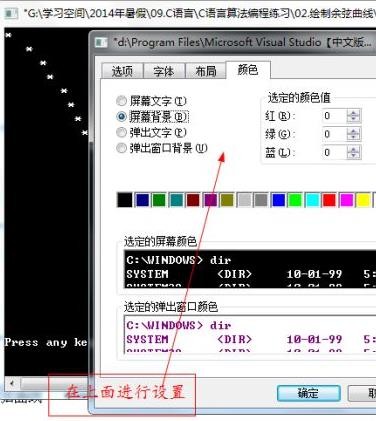Click the red (红) value input field

(335, 116)
